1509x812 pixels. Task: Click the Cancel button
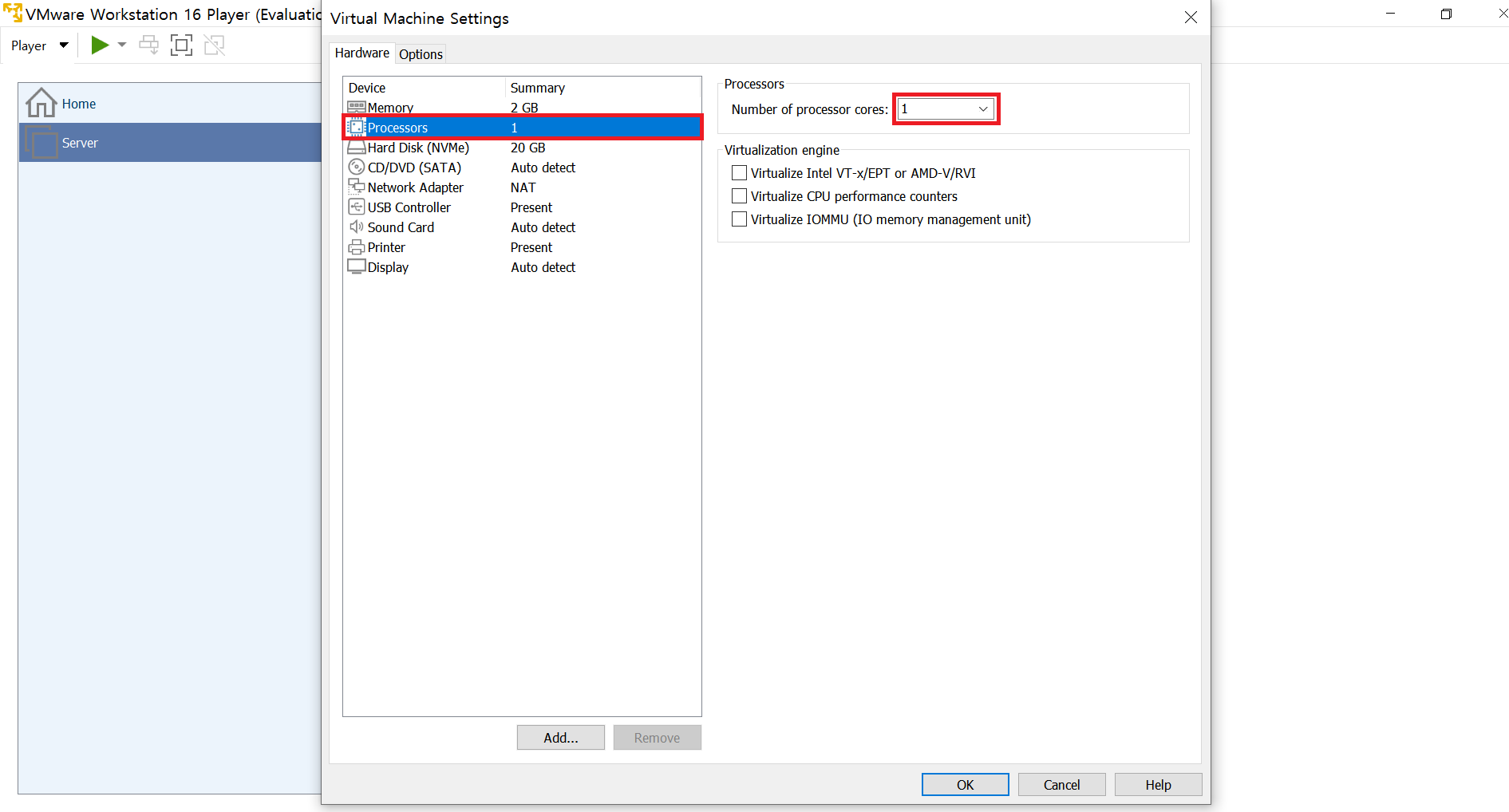point(1062,785)
